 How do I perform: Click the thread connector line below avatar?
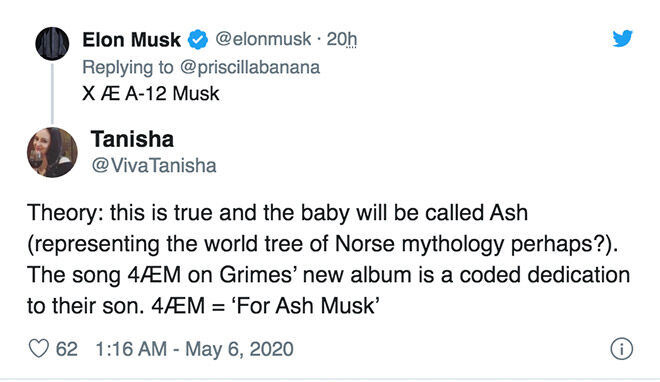click(52, 93)
